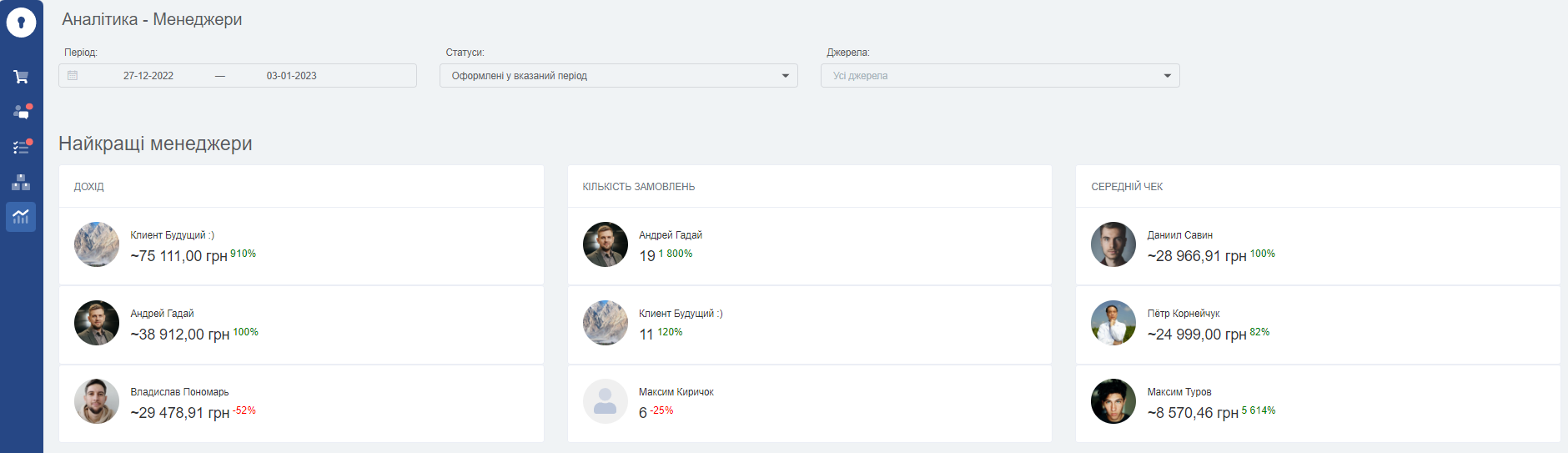Click the dropdown arrow of Усі джерела

coord(1167,76)
